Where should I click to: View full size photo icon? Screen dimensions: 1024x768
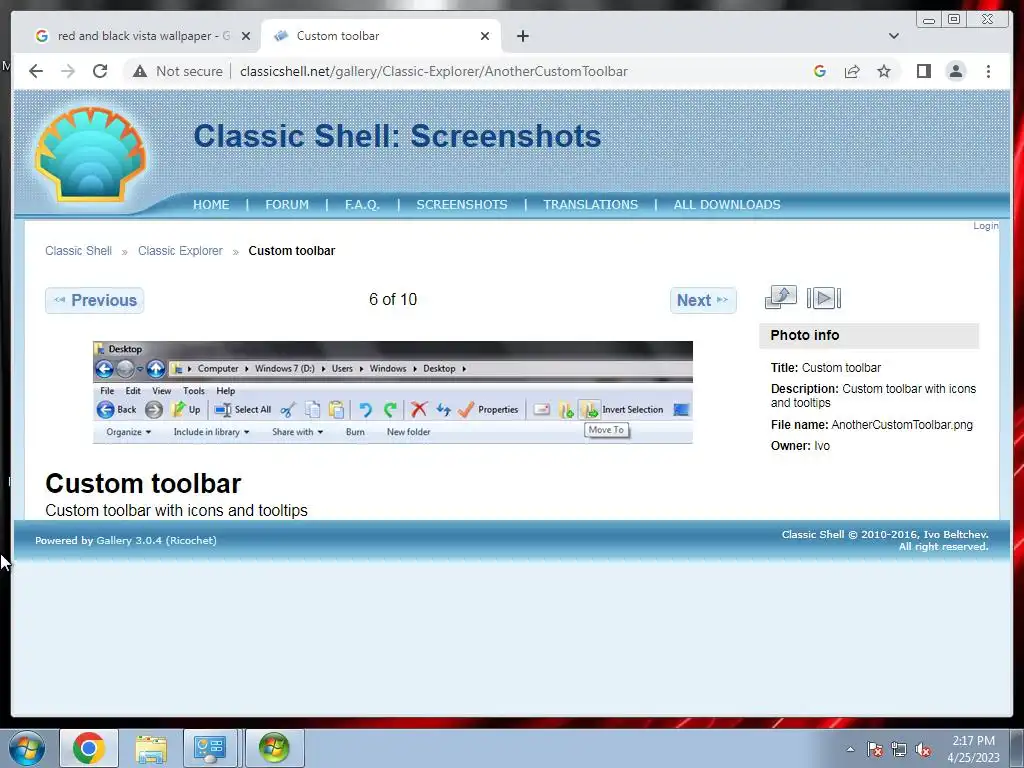click(781, 297)
